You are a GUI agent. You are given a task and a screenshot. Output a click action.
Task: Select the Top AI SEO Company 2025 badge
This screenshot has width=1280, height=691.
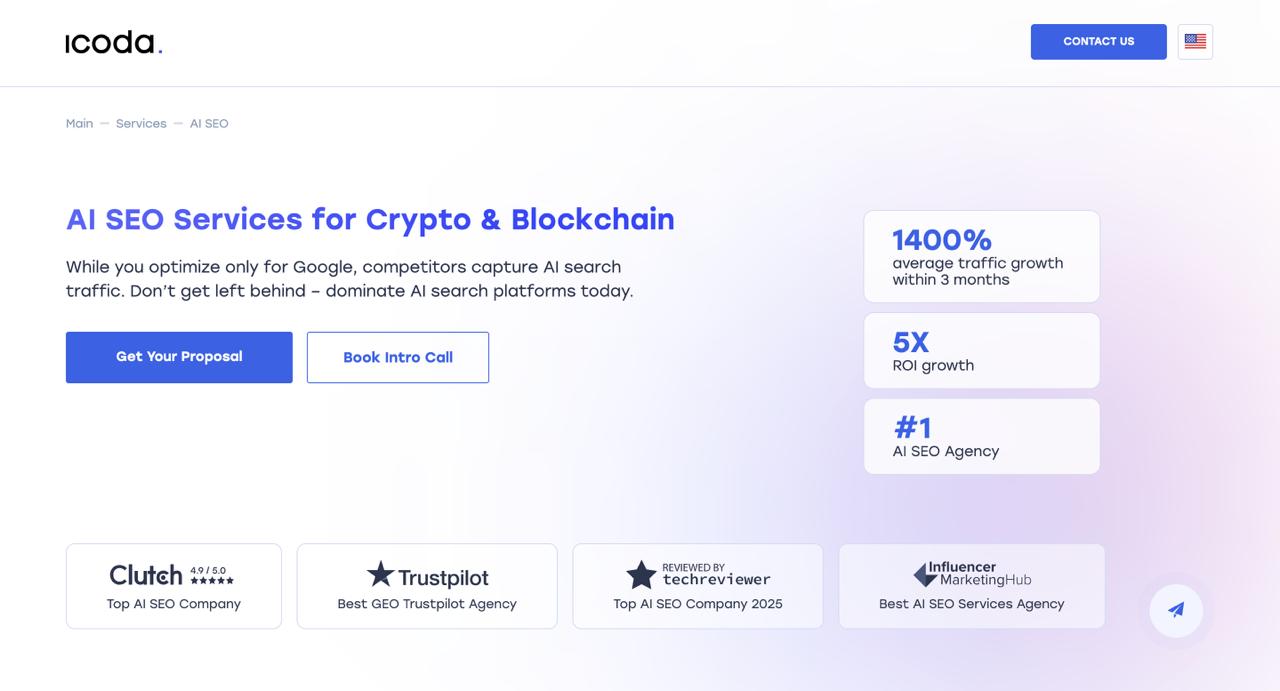coord(697,585)
